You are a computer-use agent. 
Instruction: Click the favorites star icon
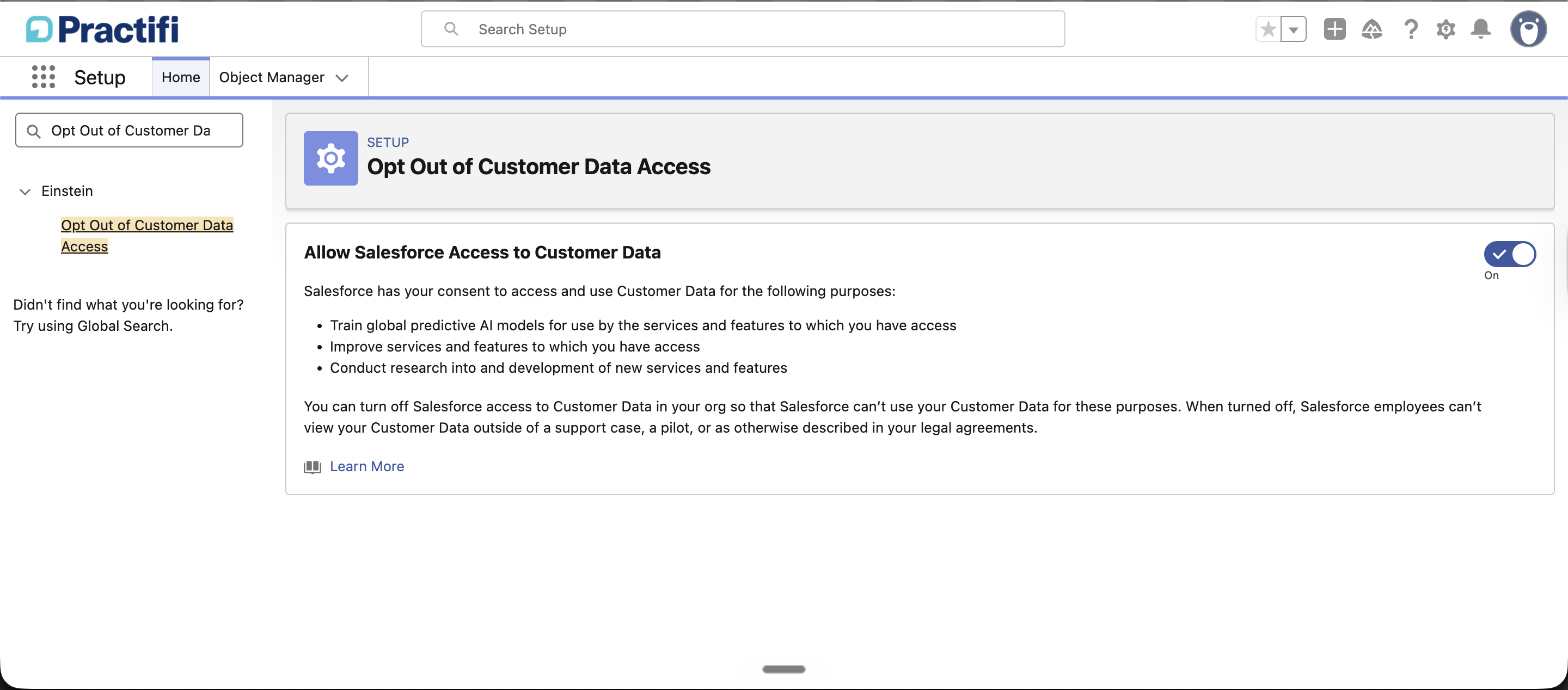(x=1268, y=29)
